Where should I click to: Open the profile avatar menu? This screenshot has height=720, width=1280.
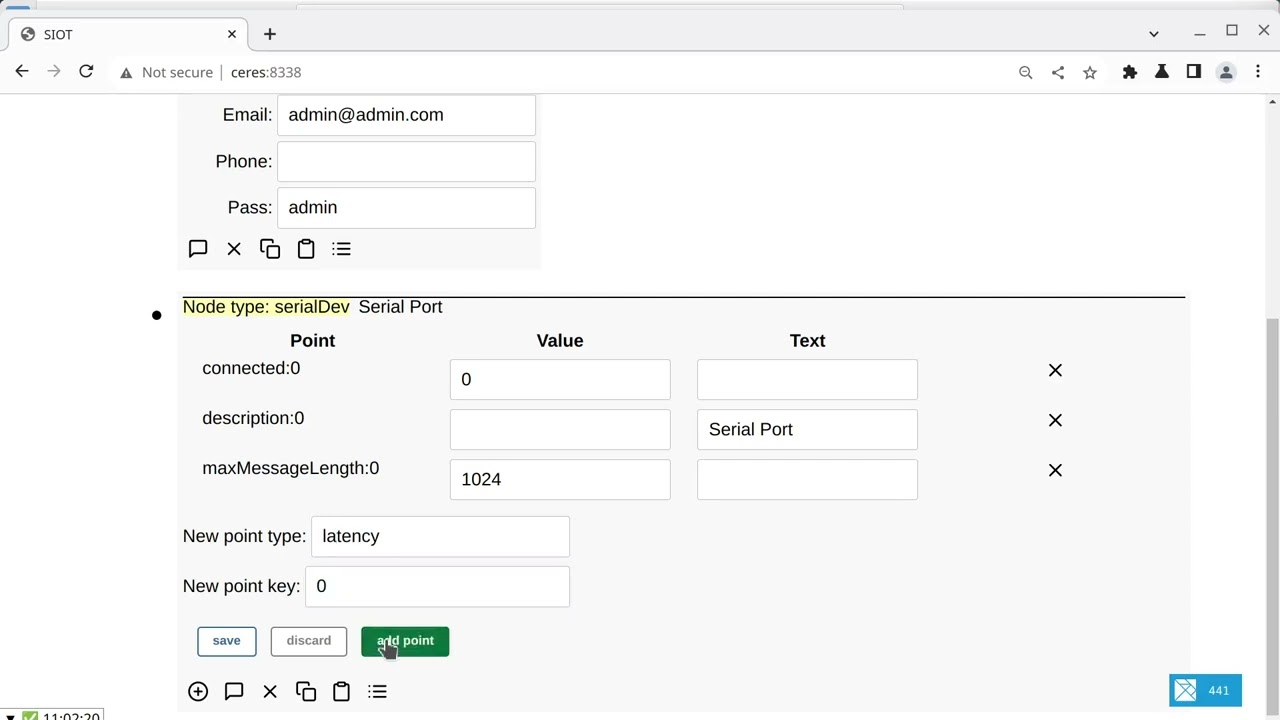pyautogui.click(x=1226, y=72)
